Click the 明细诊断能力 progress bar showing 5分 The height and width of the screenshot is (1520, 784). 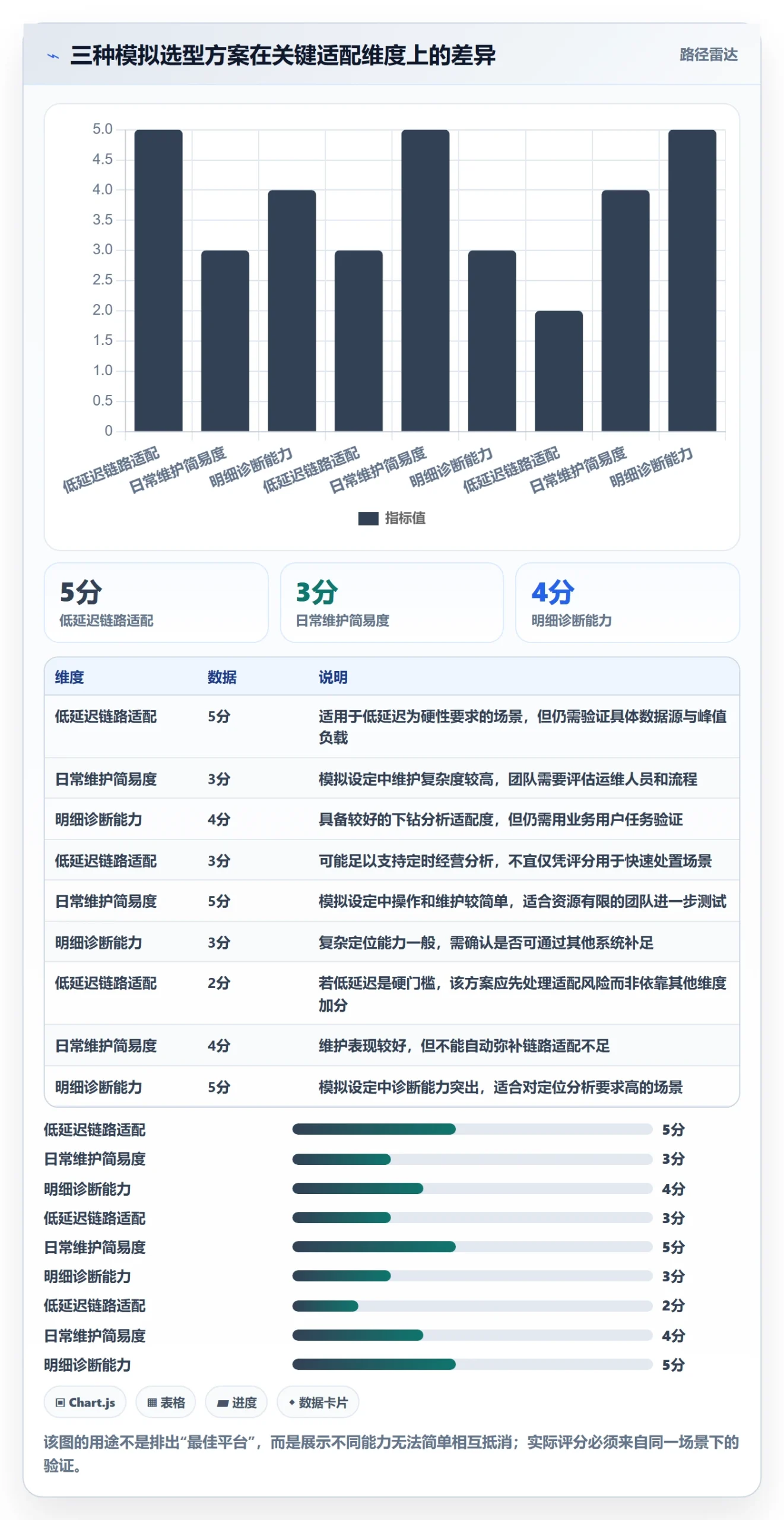pos(472,1364)
